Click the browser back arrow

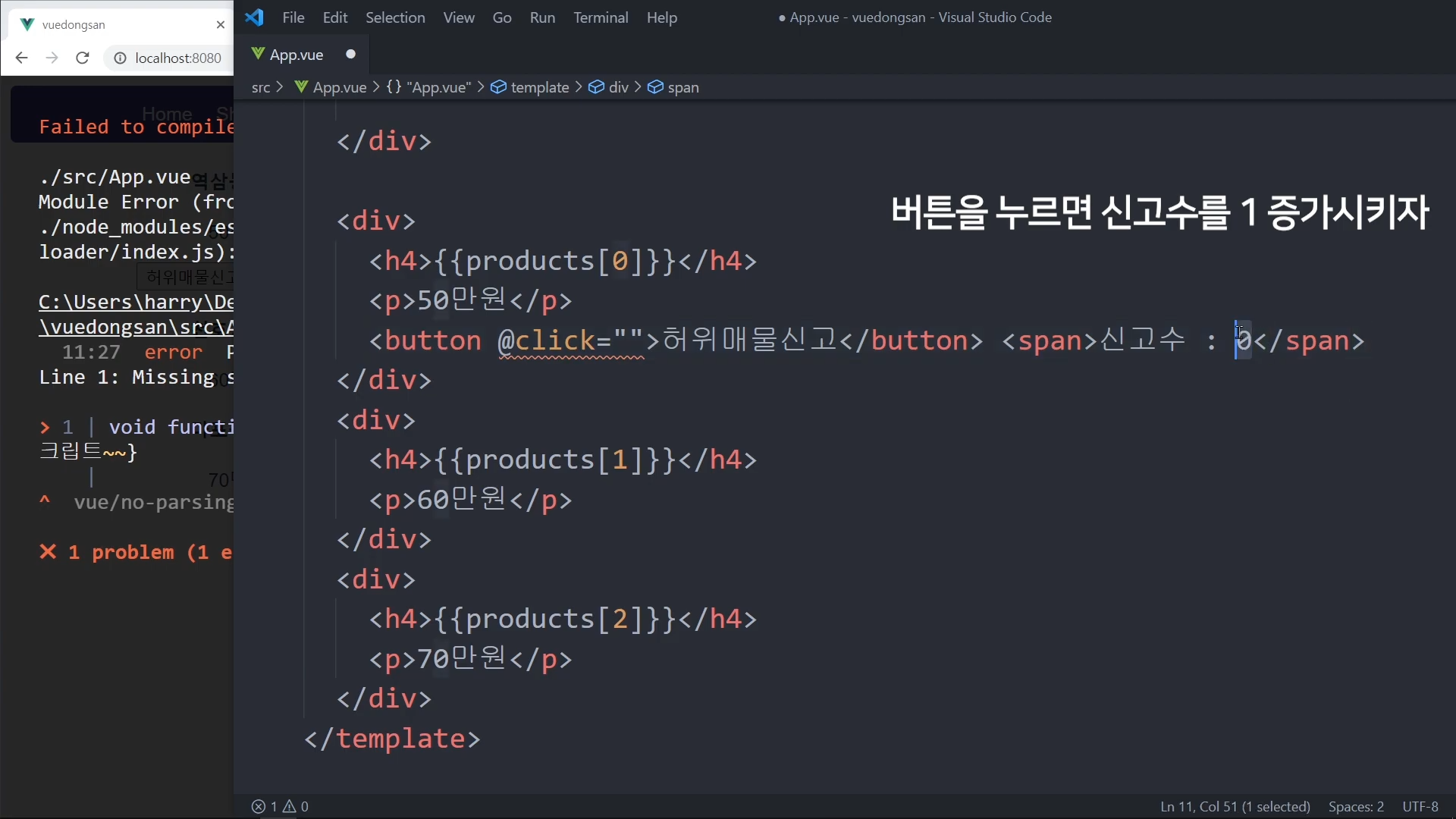[x=21, y=58]
